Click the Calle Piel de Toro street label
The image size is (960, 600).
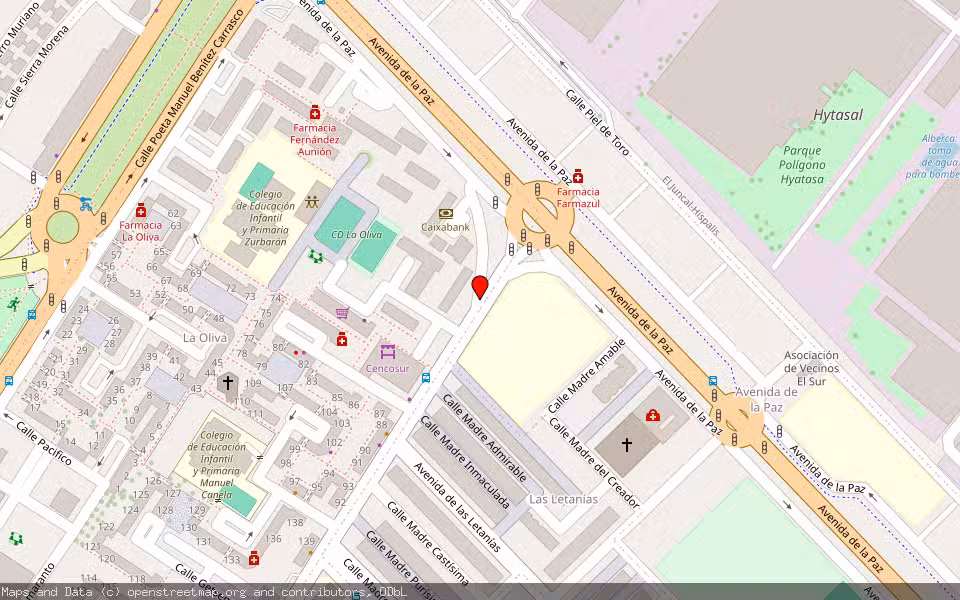pos(597,122)
